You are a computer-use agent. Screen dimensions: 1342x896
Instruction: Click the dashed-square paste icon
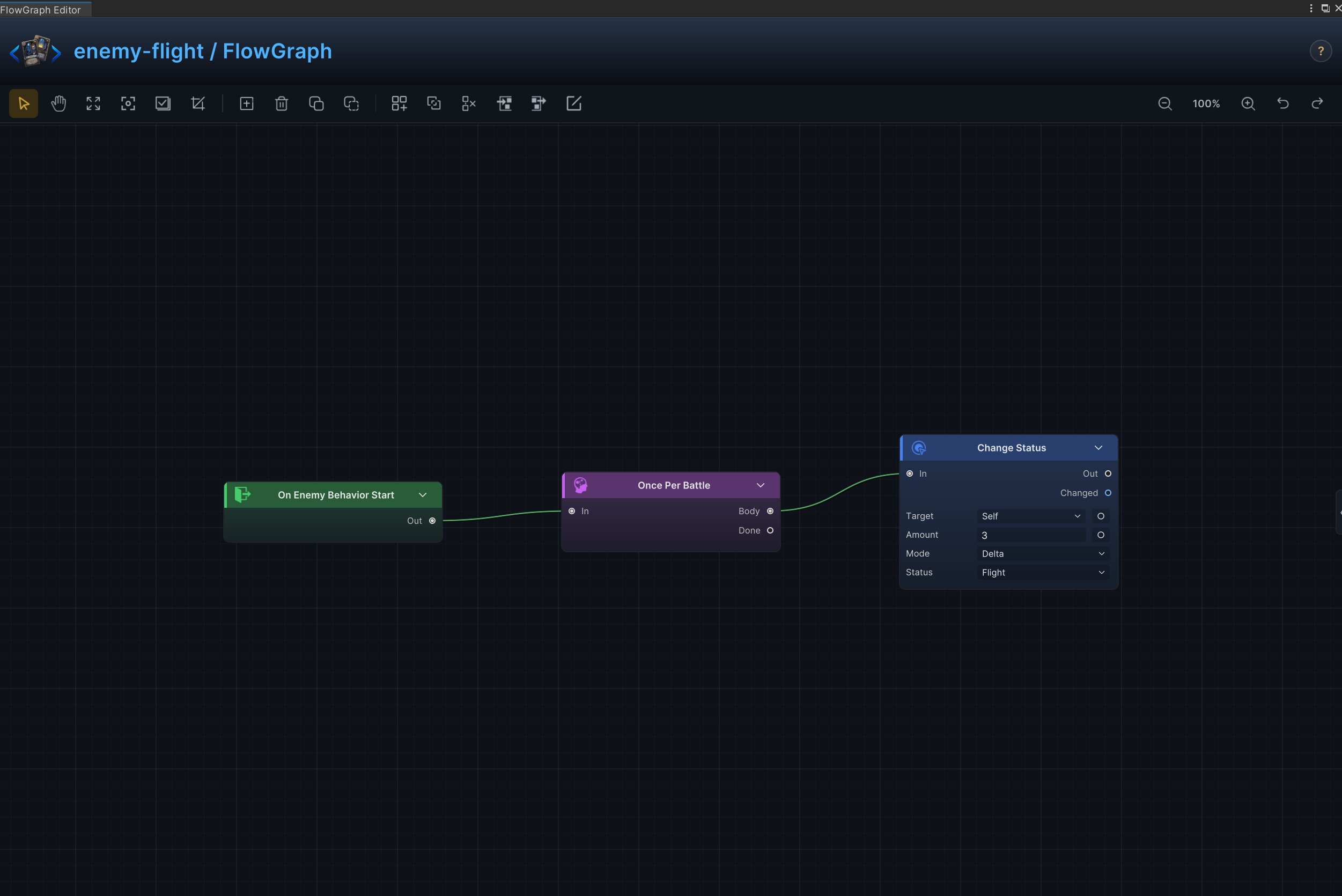click(x=351, y=103)
